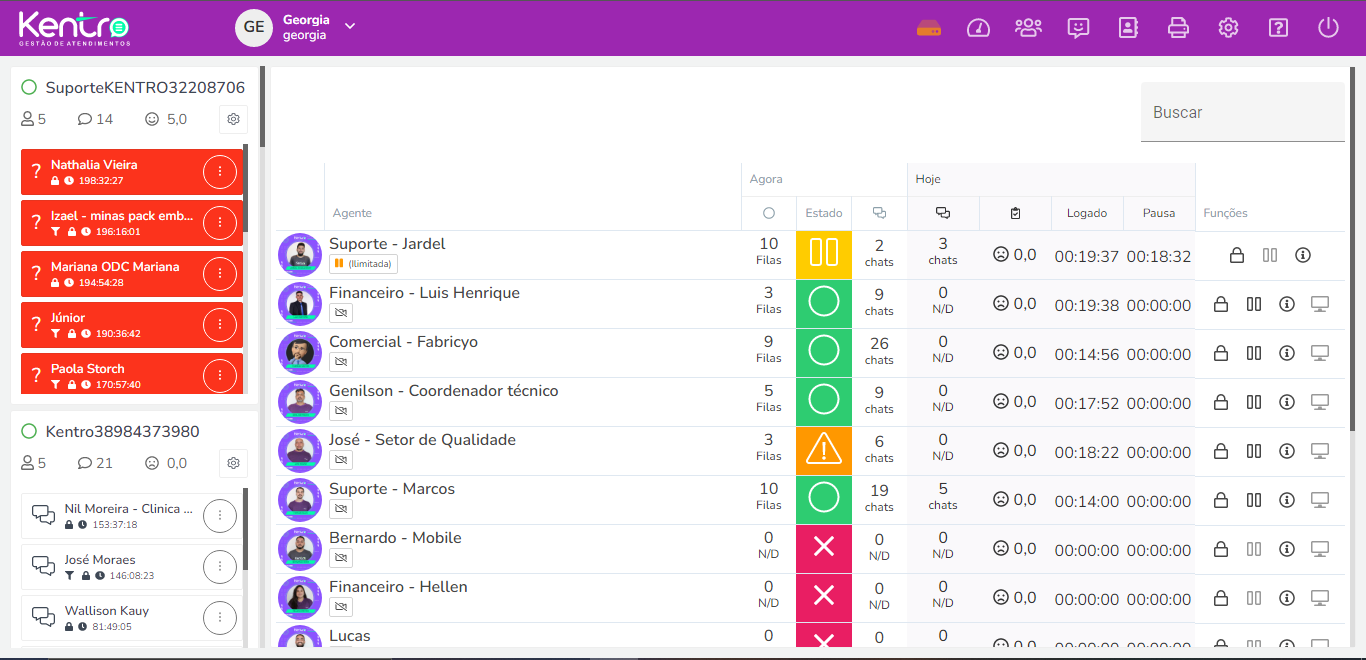
Task: Click Kentro38984373980 queue title
Action: tap(122, 432)
